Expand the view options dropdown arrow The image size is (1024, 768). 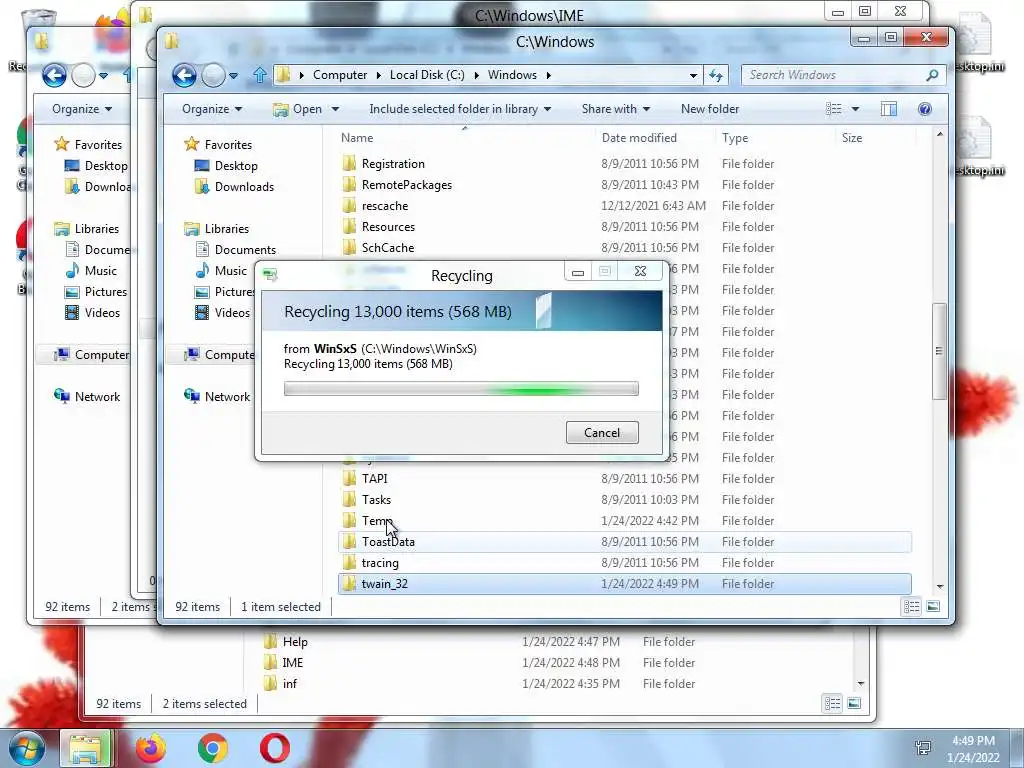[855, 109]
